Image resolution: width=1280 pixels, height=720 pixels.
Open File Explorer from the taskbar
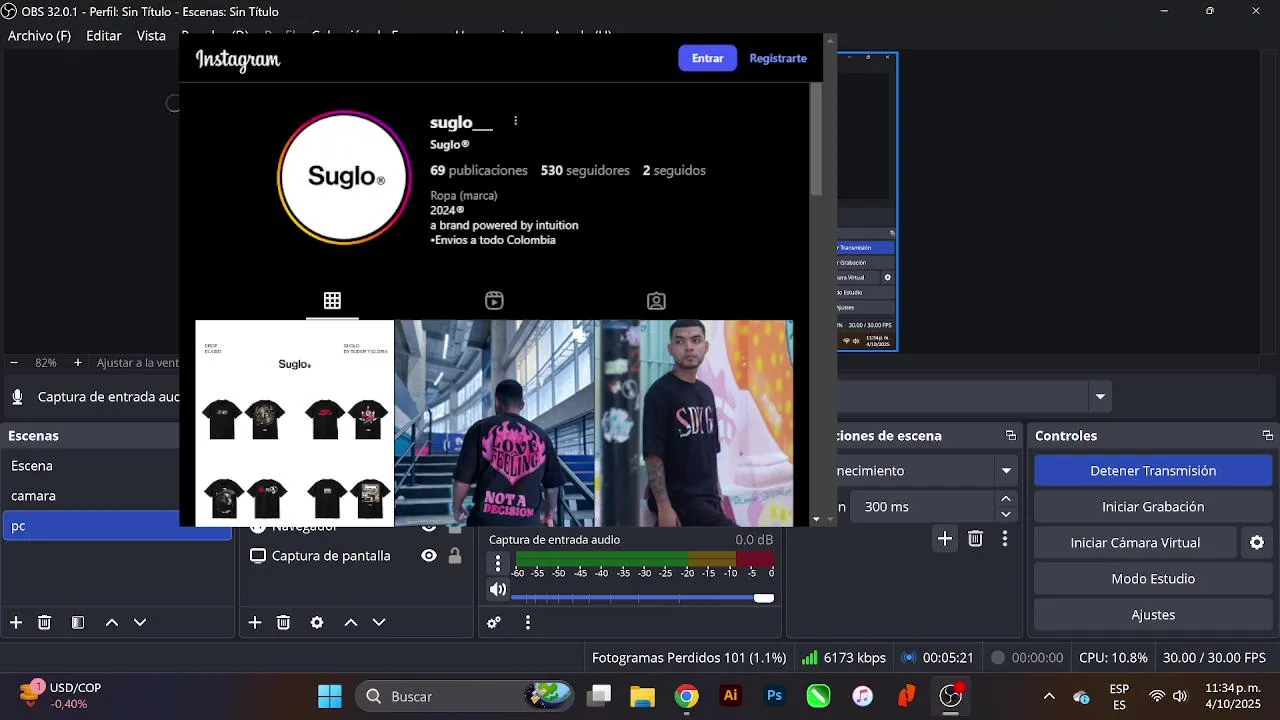642,696
